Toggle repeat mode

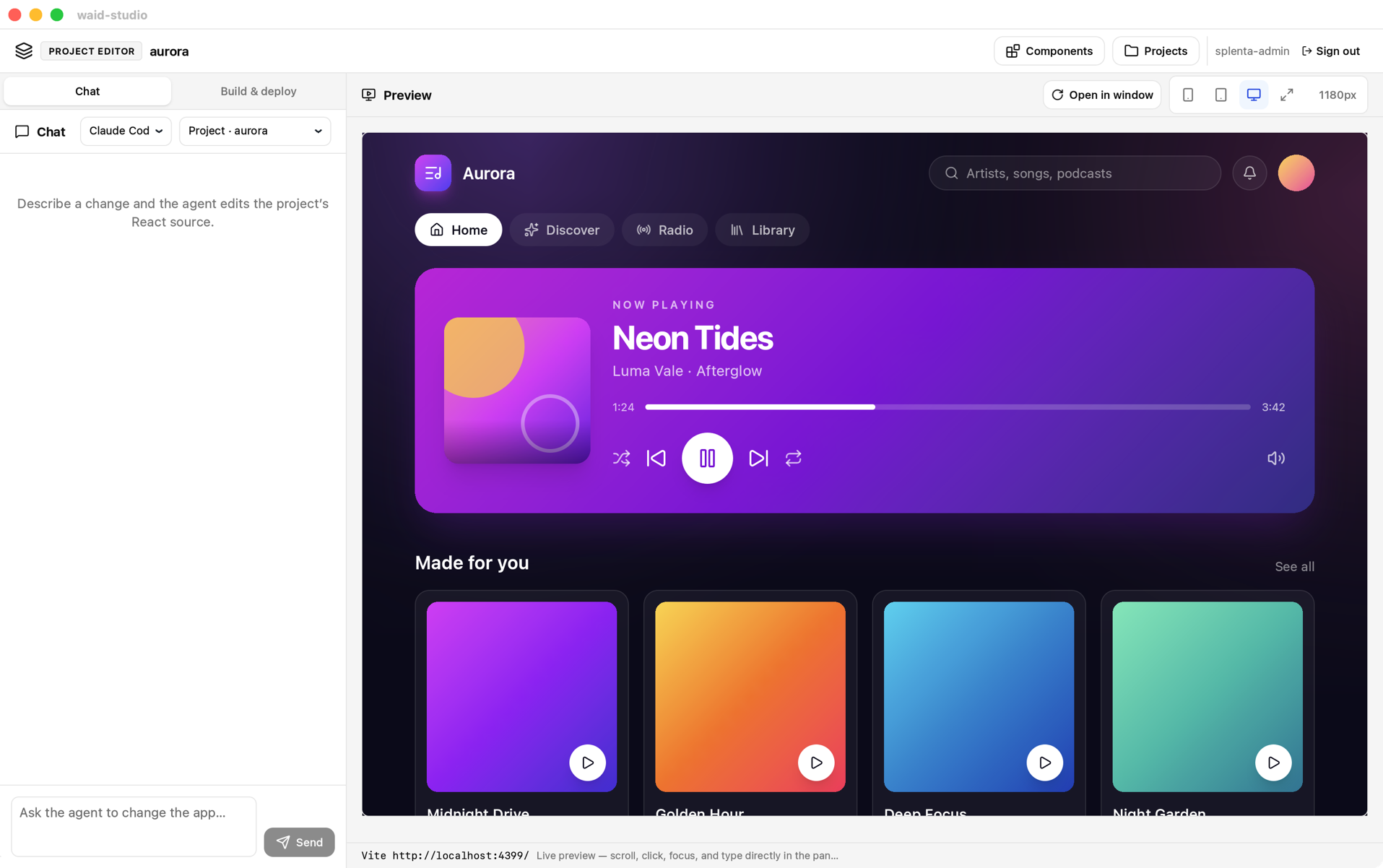(x=794, y=459)
